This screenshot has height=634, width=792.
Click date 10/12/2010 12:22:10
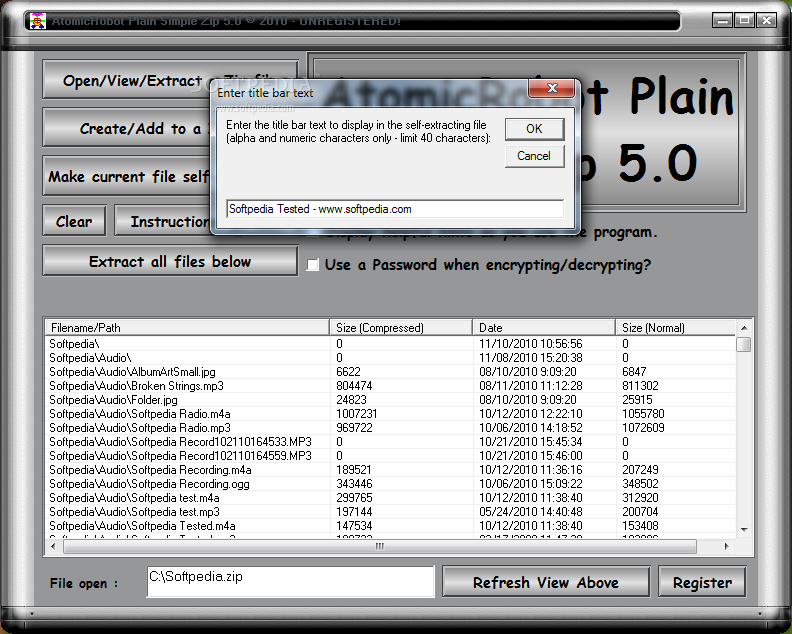pos(531,414)
